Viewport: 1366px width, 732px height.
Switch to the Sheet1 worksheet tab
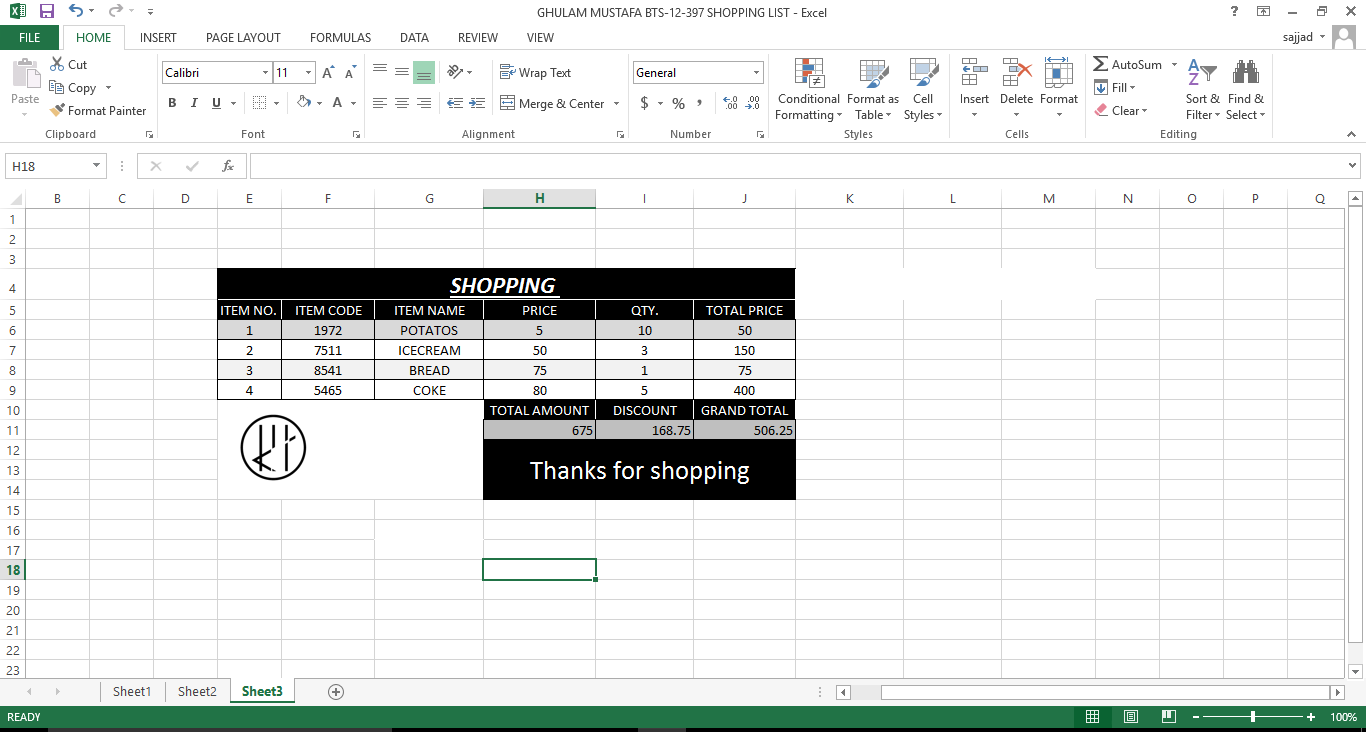pos(131,691)
